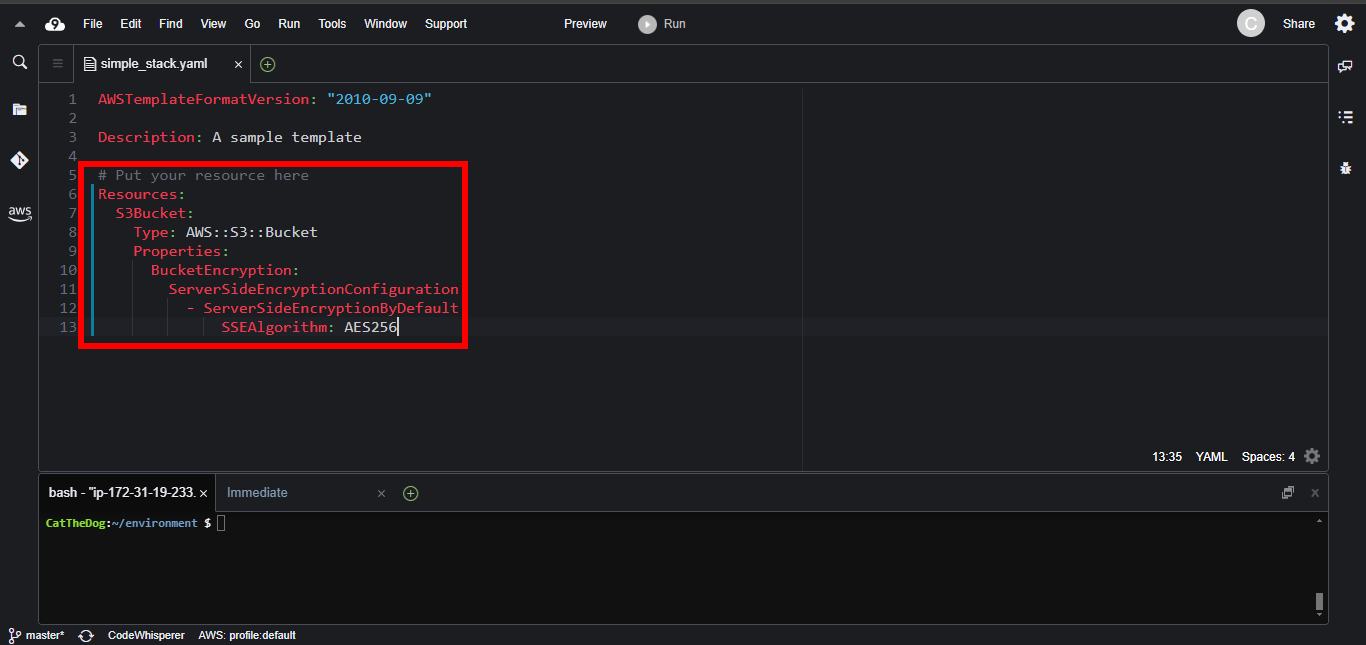Open the File menu
The height and width of the screenshot is (645, 1366).
[93, 24]
